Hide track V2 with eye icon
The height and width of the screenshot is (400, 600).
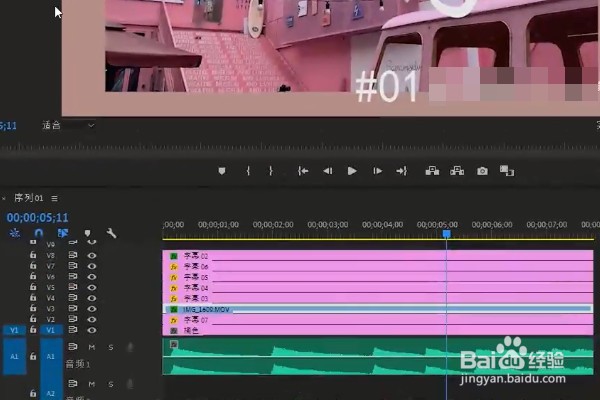coord(91,319)
